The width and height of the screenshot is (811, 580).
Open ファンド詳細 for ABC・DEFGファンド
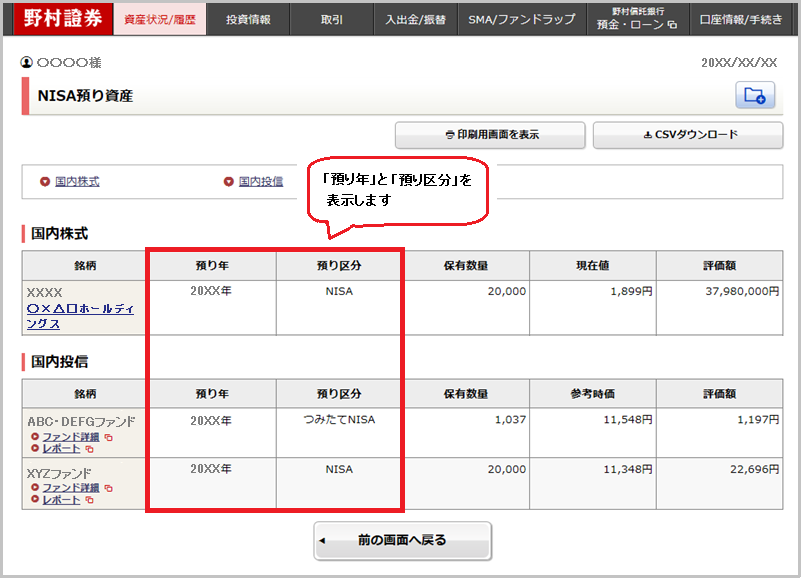[71, 437]
